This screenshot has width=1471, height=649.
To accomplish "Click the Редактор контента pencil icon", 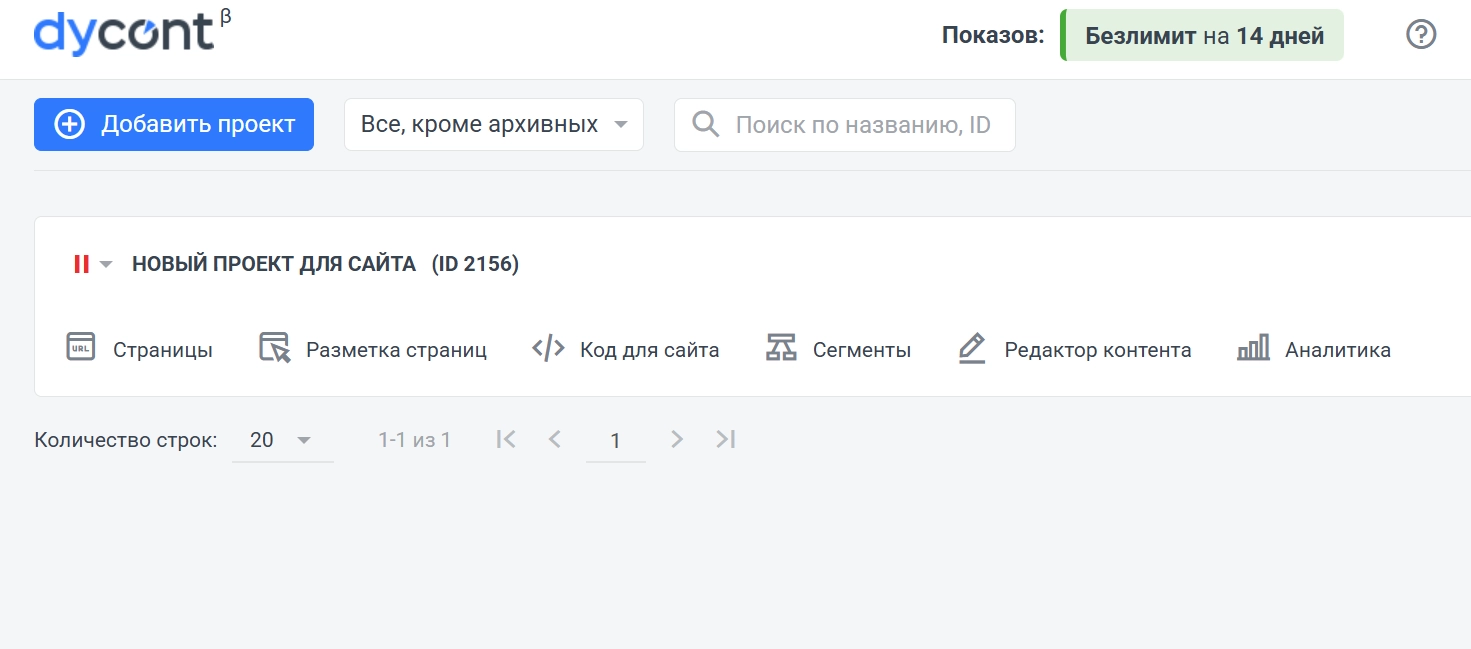I will click(x=971, y=348).
